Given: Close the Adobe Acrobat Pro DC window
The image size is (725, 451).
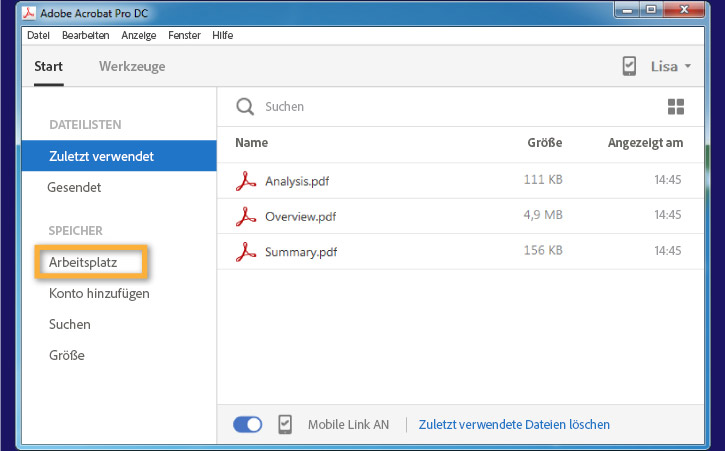Looking at the screenshot, I should coord(684,10).
